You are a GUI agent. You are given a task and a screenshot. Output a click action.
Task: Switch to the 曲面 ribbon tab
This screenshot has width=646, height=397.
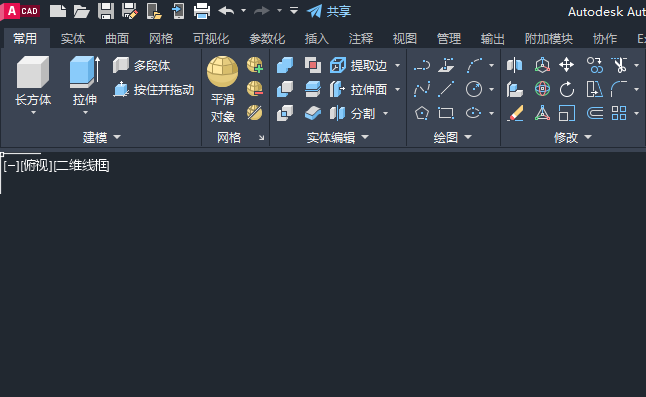click(117, 39)
